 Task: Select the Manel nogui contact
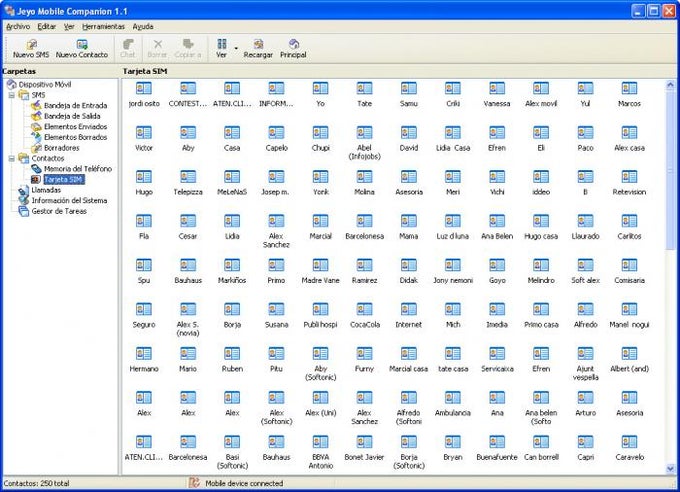[629, 310]
